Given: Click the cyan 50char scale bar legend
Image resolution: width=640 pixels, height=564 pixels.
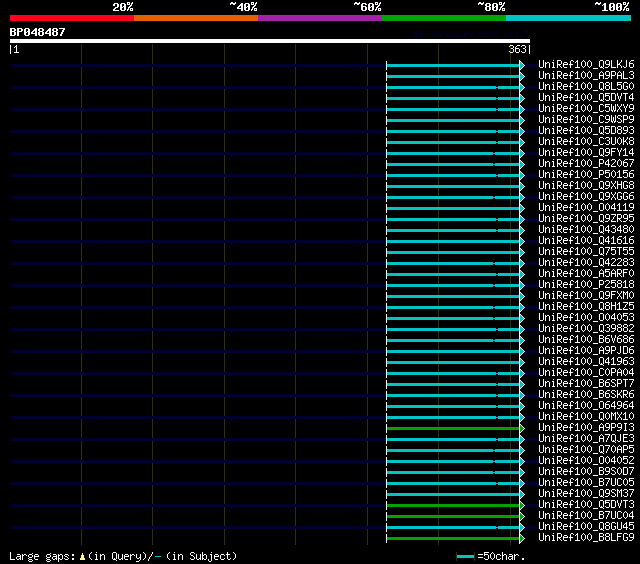Looking at the screenshot, I should (465, 556).
